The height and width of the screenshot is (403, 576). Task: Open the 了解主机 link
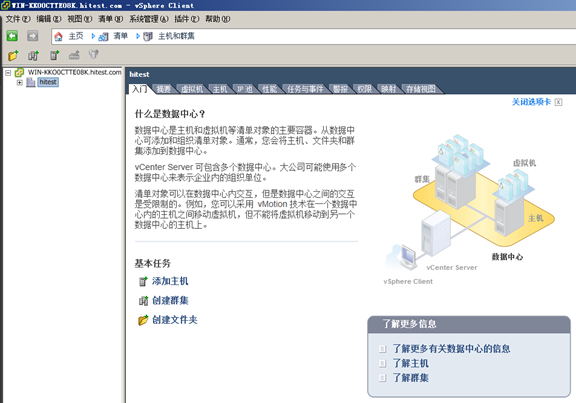tap(411, 364)
